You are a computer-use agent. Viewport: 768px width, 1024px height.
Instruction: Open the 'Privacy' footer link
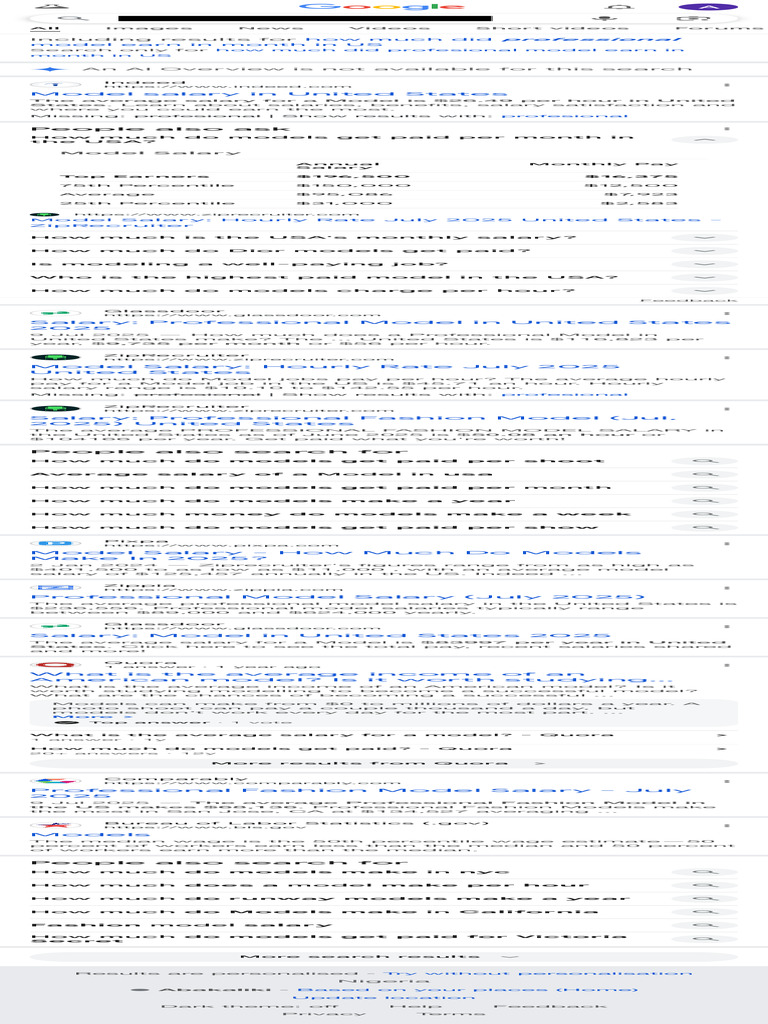pos(324,1014)
